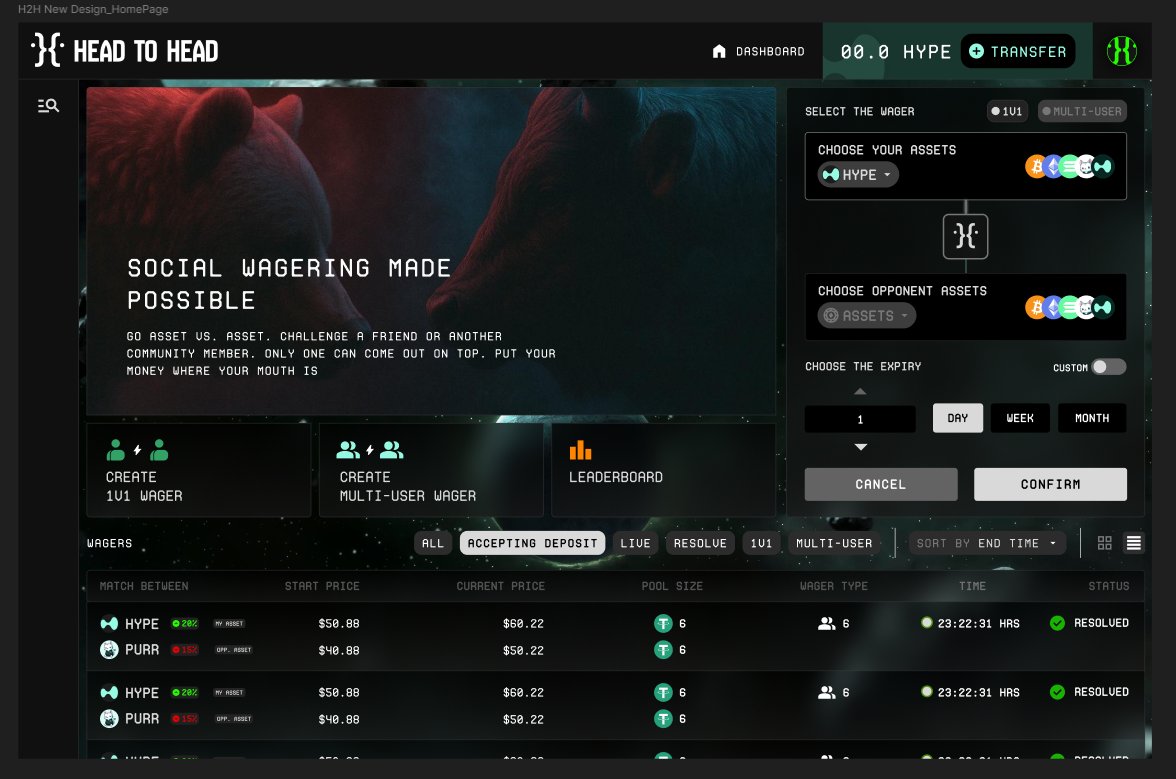Open the HYPE asset dropdown
This screenshot has width=1176, height=779.
click(x=858, y=174)
